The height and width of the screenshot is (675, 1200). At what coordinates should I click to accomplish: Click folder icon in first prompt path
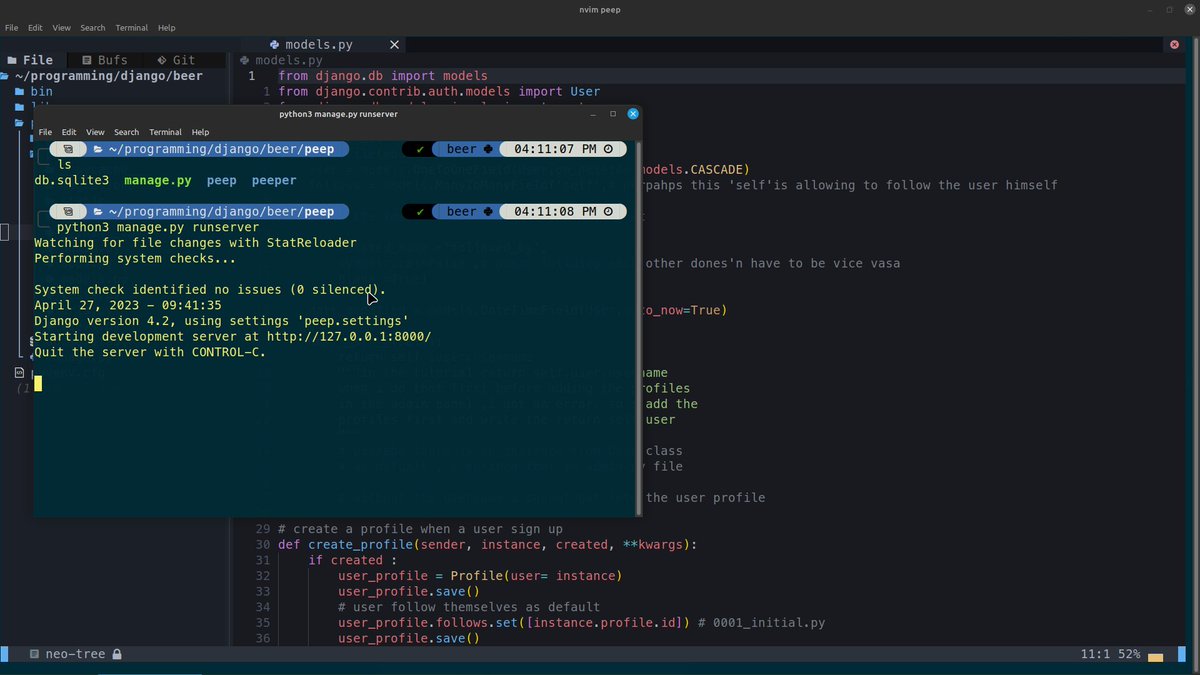[98, 149]
